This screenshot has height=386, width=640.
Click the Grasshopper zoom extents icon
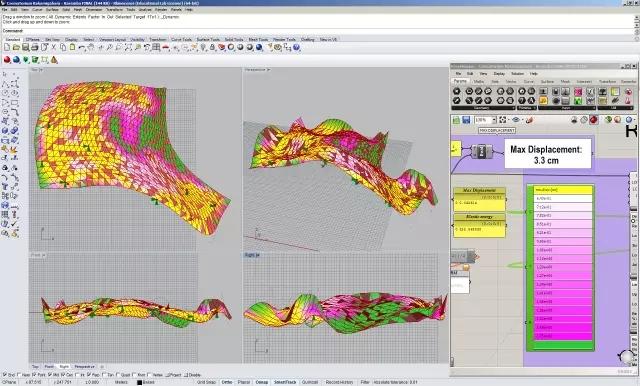click(503, 120)
